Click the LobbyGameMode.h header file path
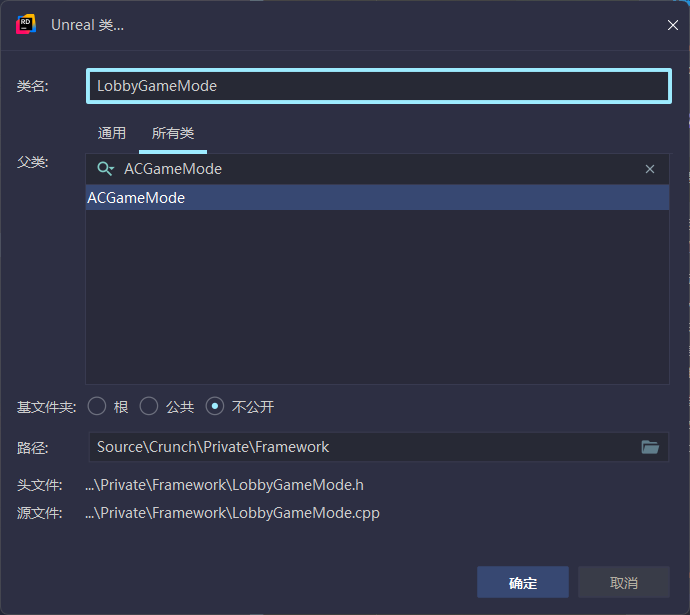The image size is (690, 615). tap(224, 485)
